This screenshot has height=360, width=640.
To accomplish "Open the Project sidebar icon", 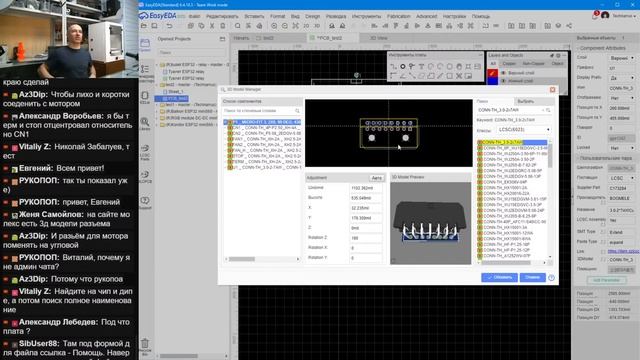I will coord(145,44).
